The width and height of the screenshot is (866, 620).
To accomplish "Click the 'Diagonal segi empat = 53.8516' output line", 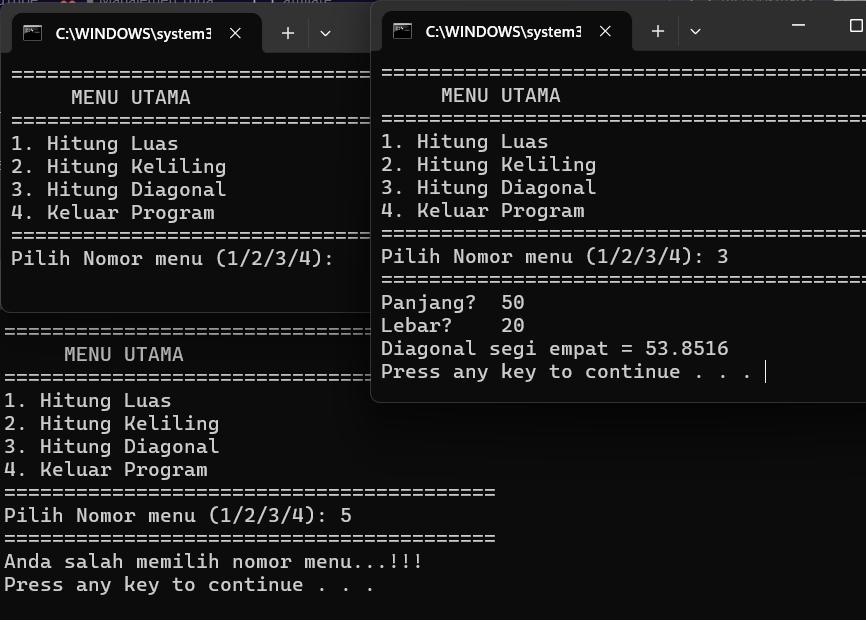I will coord(554,349).
